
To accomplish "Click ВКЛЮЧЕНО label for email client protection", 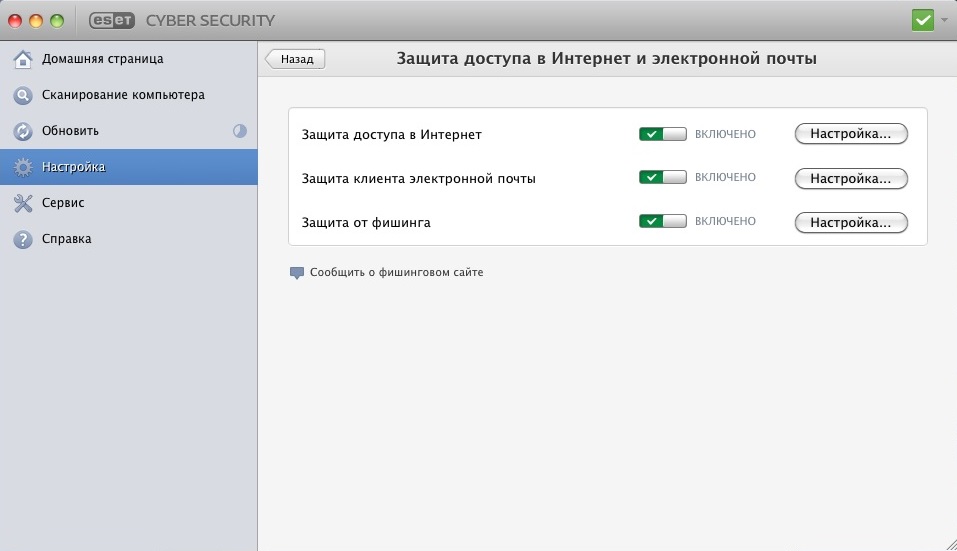I will click(x=725, y=178).
